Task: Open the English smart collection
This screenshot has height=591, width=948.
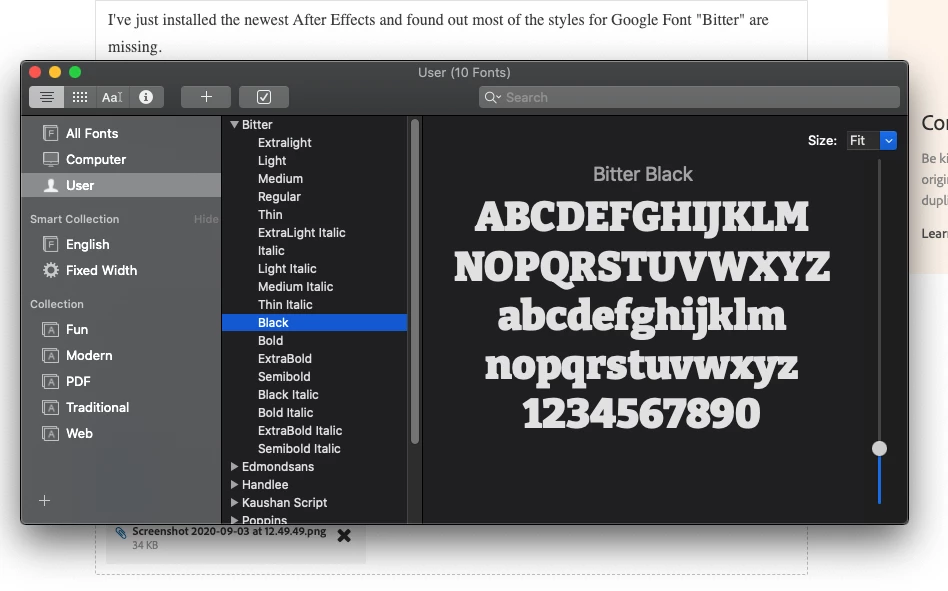Action: (x=121, y=245)
